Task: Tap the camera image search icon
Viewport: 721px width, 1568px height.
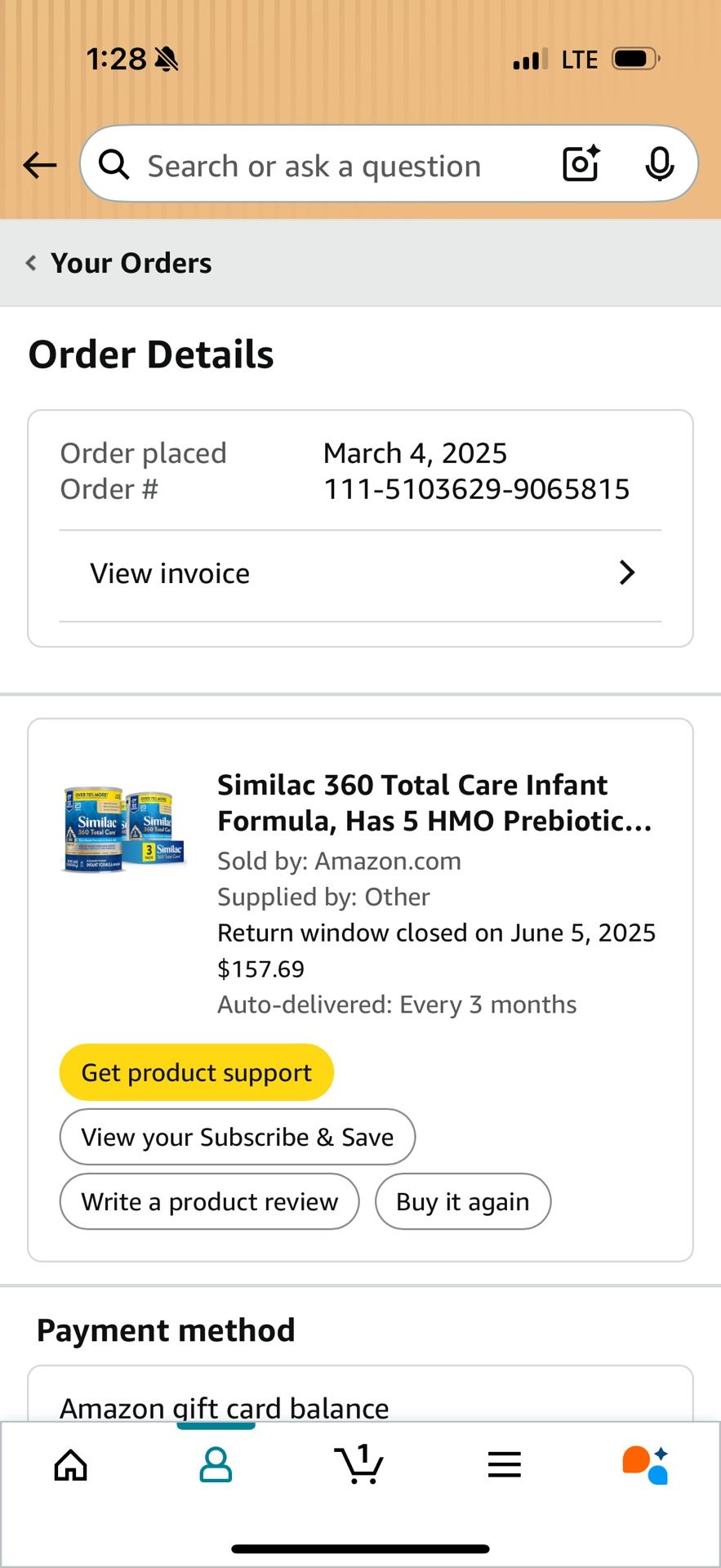Action: (580, 163)
